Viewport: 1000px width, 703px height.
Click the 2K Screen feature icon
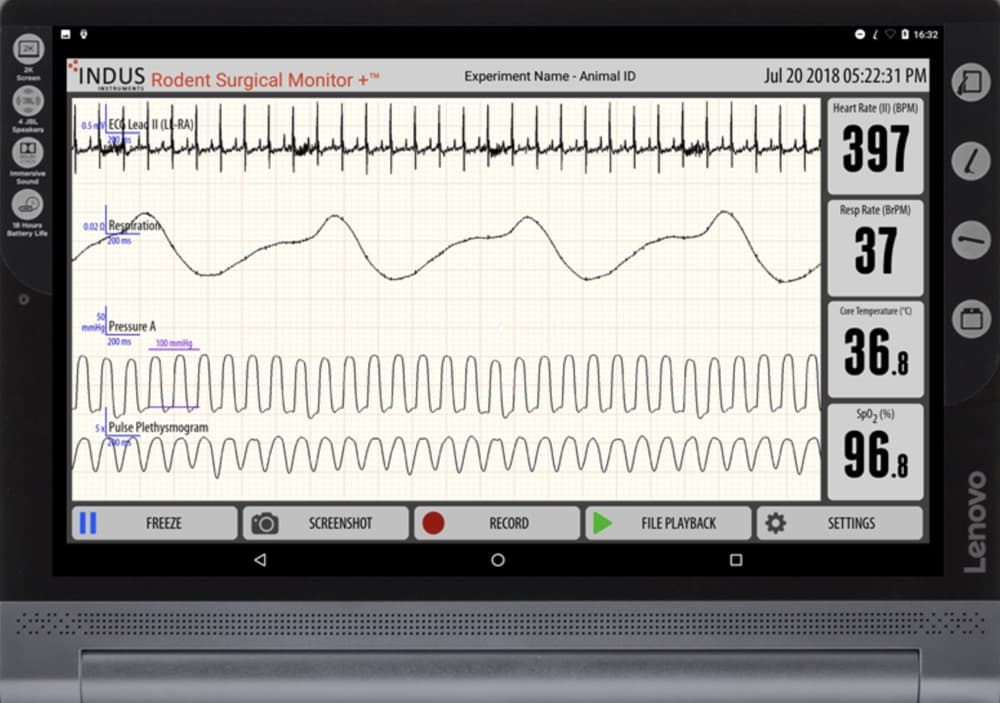point(28,49)
